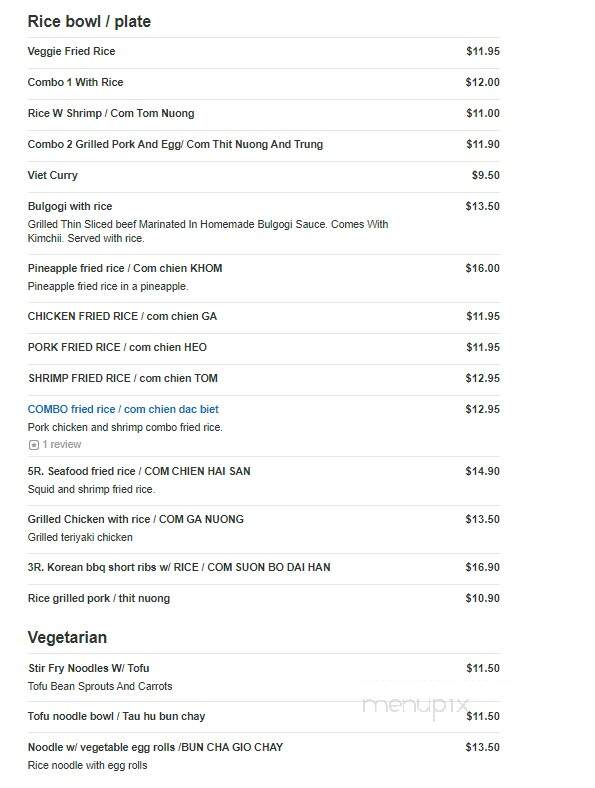Click 3R. Korean bbq short ribs item
Image resolution: width=595 pixels, height=788 pixels.
tap(179, 567)
